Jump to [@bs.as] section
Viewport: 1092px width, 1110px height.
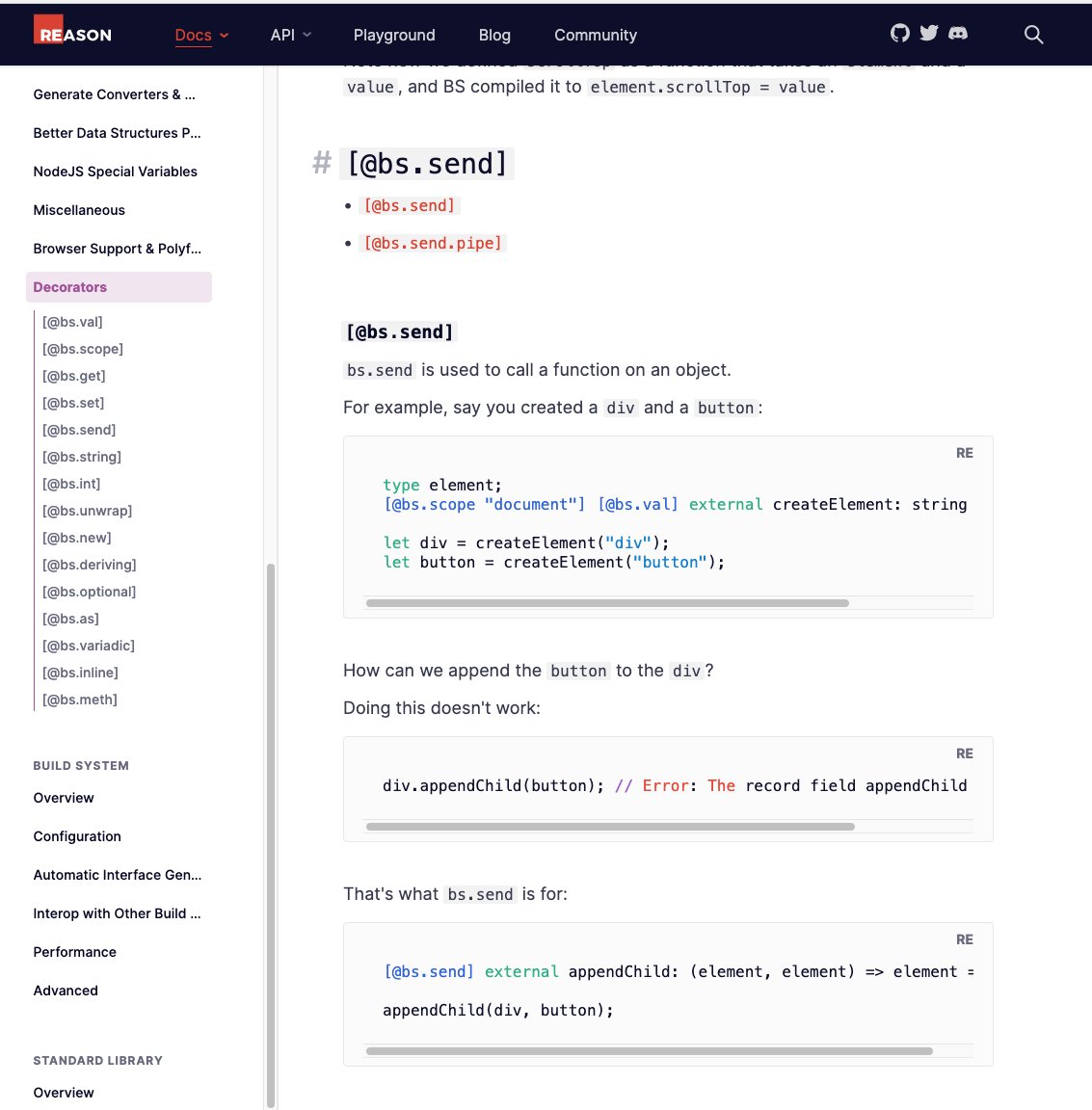70,618
